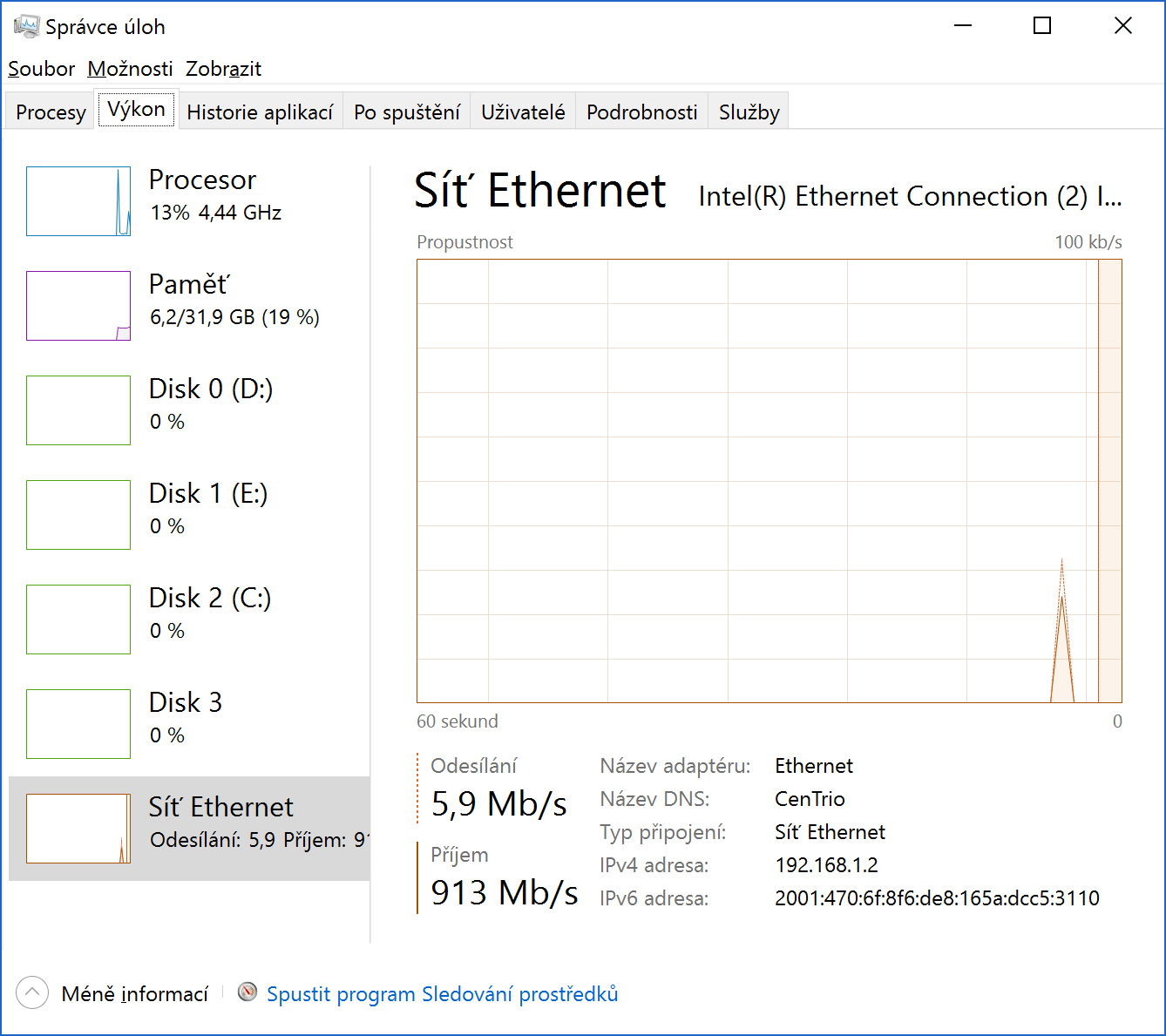The height and width of the screenshot is (1036, 1166).
Task: Open the Zobrazit menu
Action: (223, 69)
